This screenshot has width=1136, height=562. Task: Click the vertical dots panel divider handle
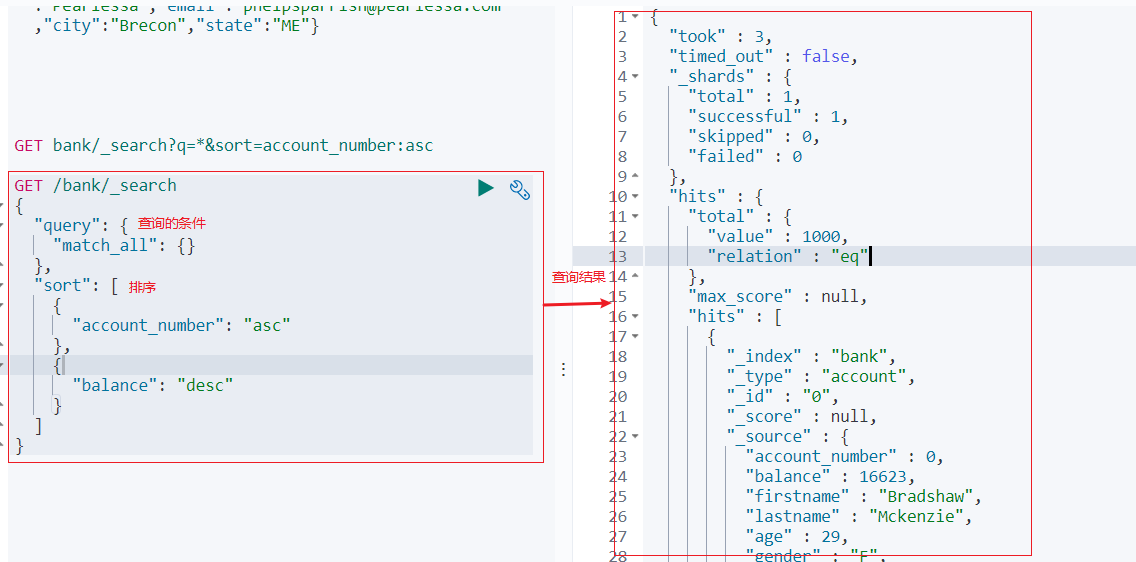point(564,369)
